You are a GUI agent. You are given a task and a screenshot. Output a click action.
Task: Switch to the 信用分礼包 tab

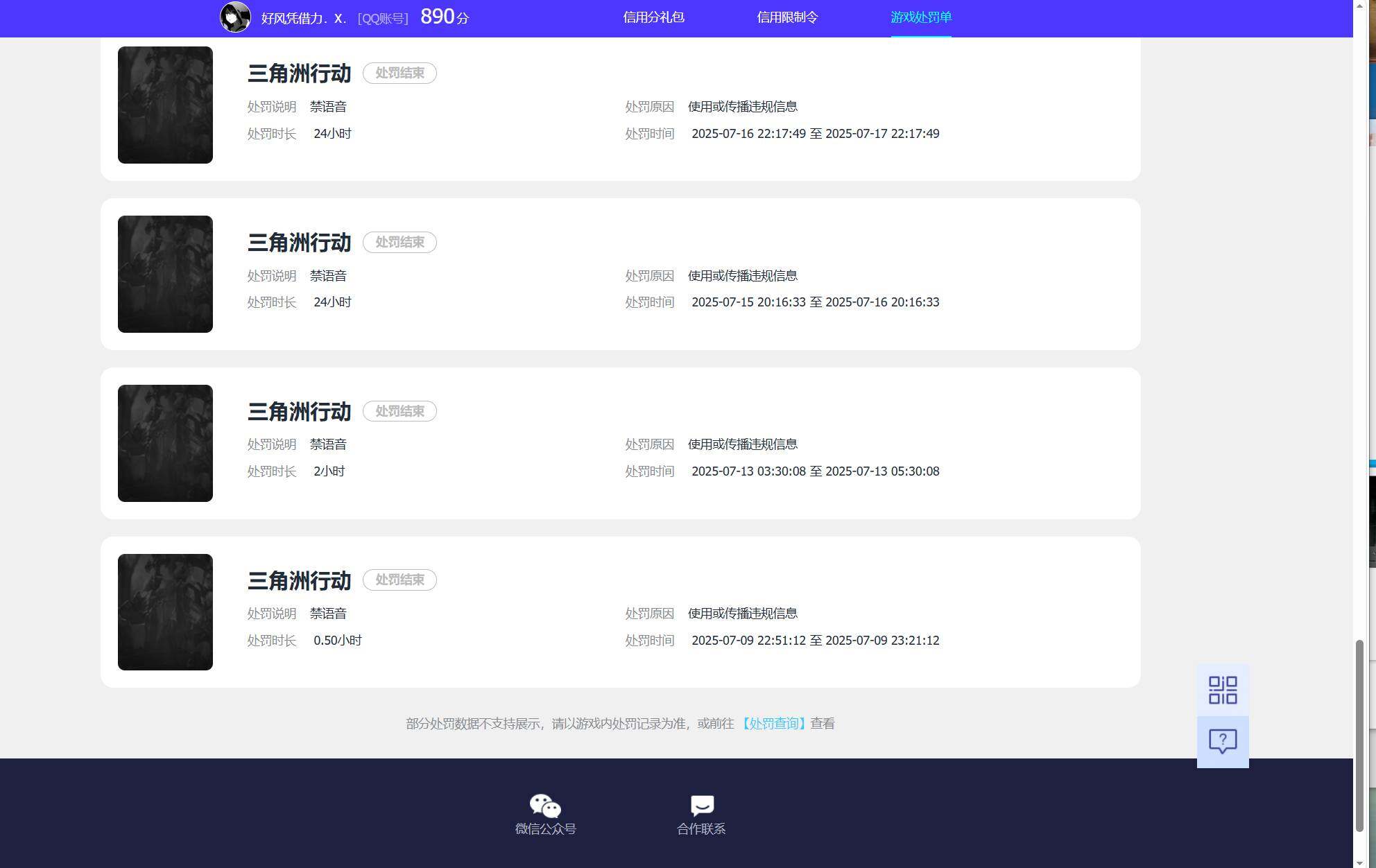tap(653, 17)
